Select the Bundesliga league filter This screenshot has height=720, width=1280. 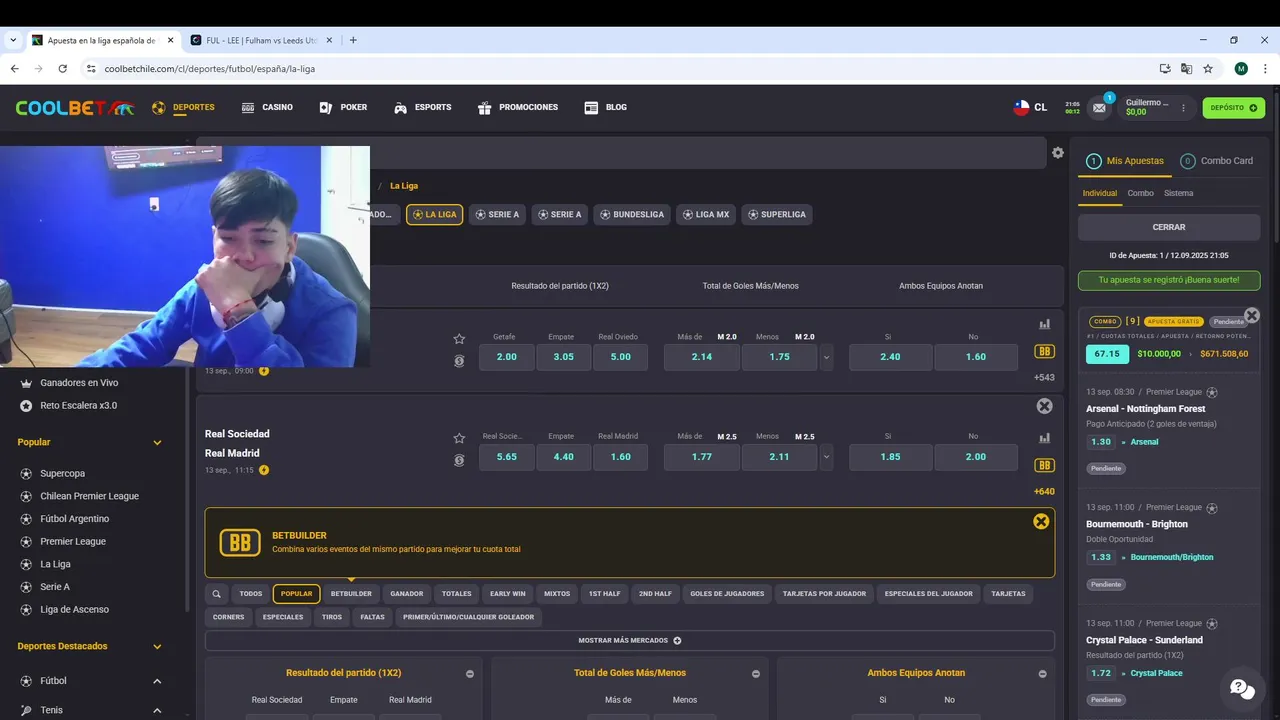click(631, 214)
